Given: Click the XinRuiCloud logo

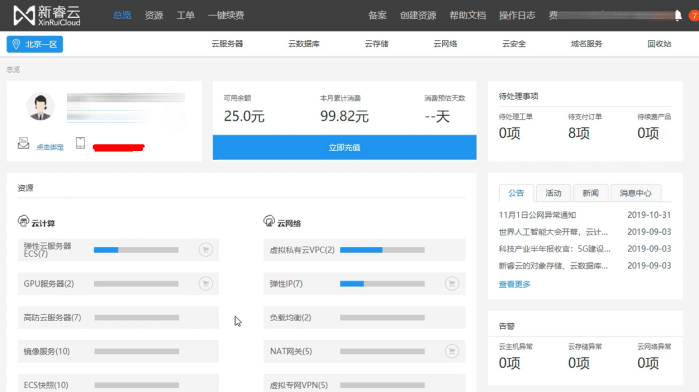Looking at the screenshot, I should (x=47, y=16).
